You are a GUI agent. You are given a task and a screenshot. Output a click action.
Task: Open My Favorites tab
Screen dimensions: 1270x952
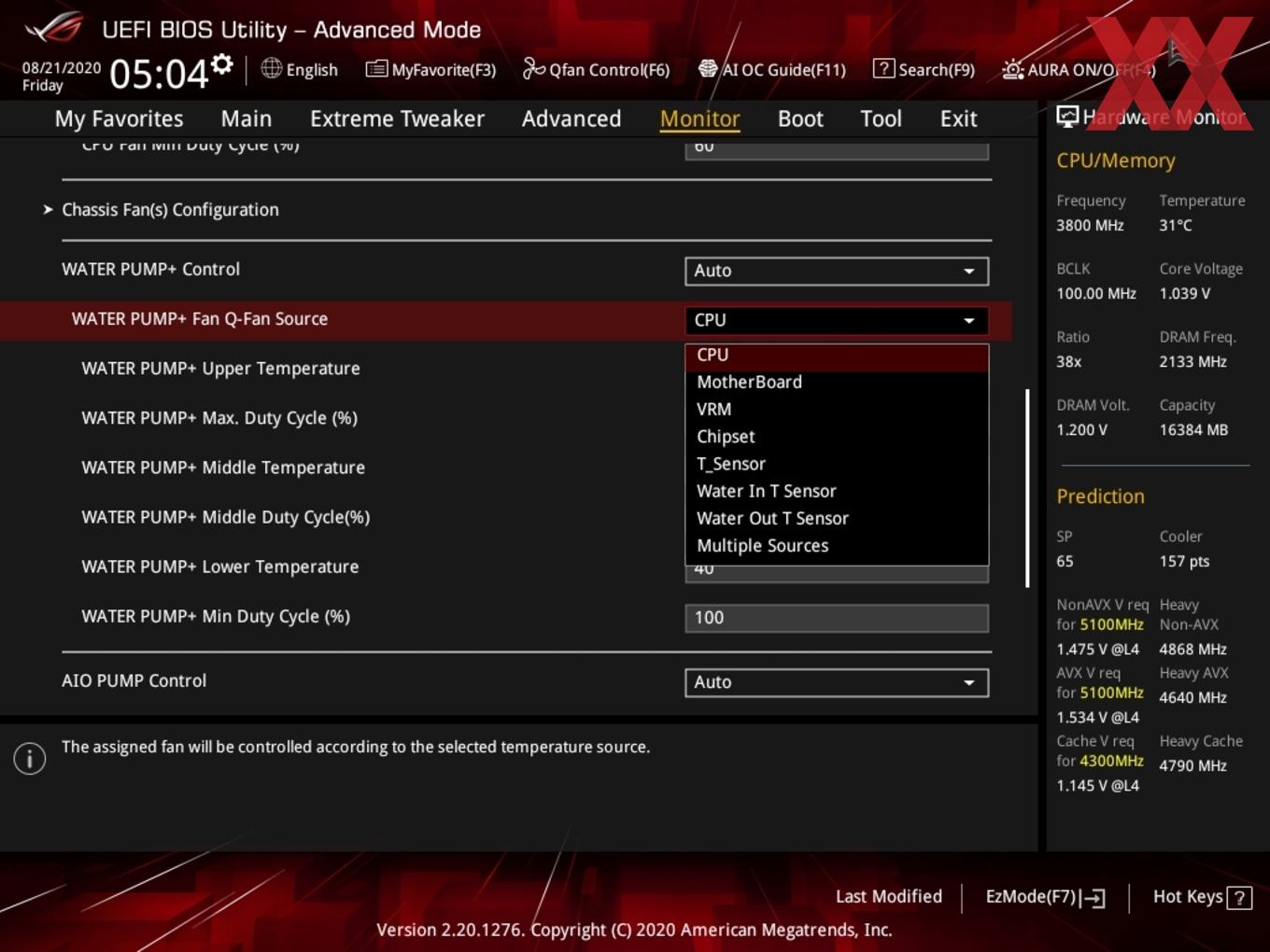coord(119,119)
